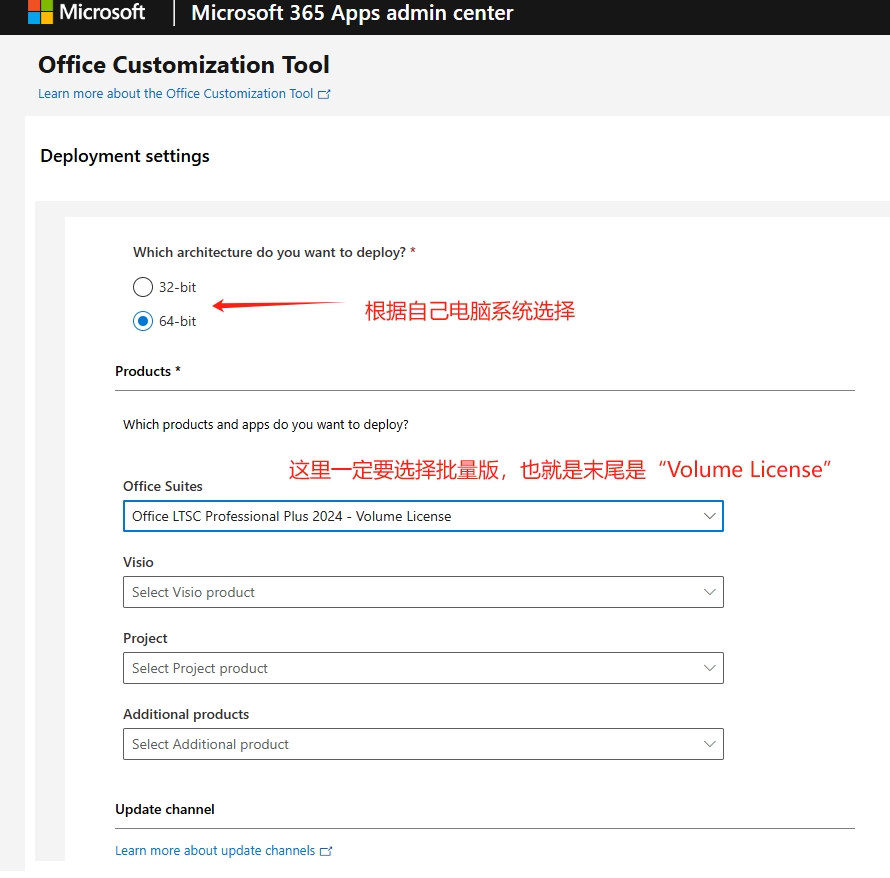Click the Deployment settings heading
Screen dimensions: 890x878
(x=124, y=156)
